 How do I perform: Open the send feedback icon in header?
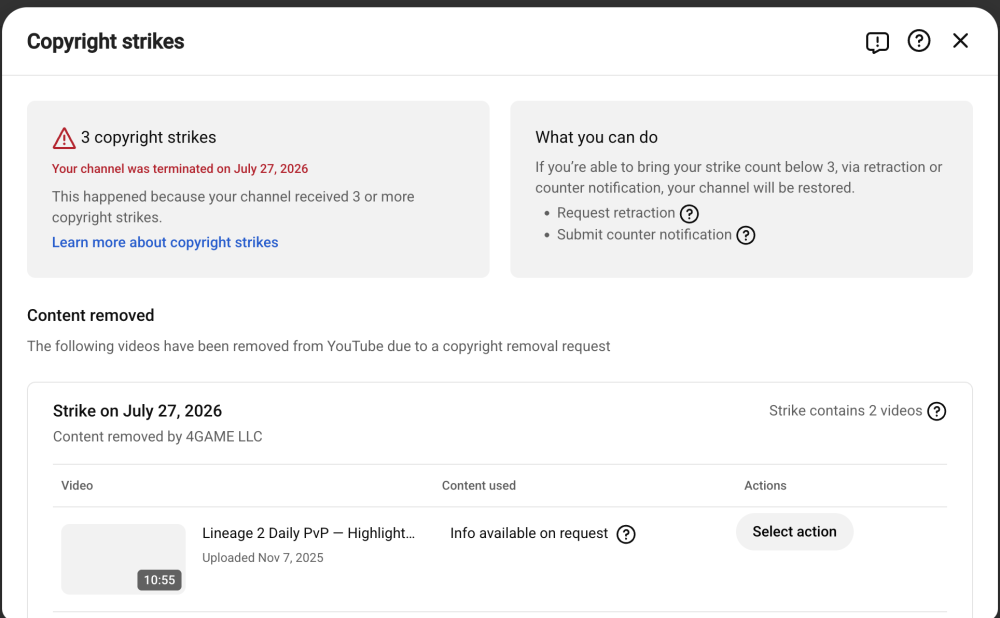877,42
